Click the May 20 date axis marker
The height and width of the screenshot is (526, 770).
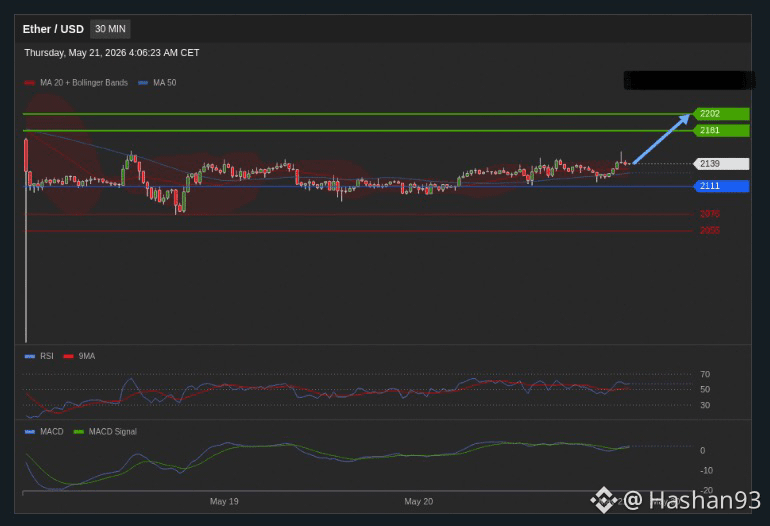coord(418,501)
